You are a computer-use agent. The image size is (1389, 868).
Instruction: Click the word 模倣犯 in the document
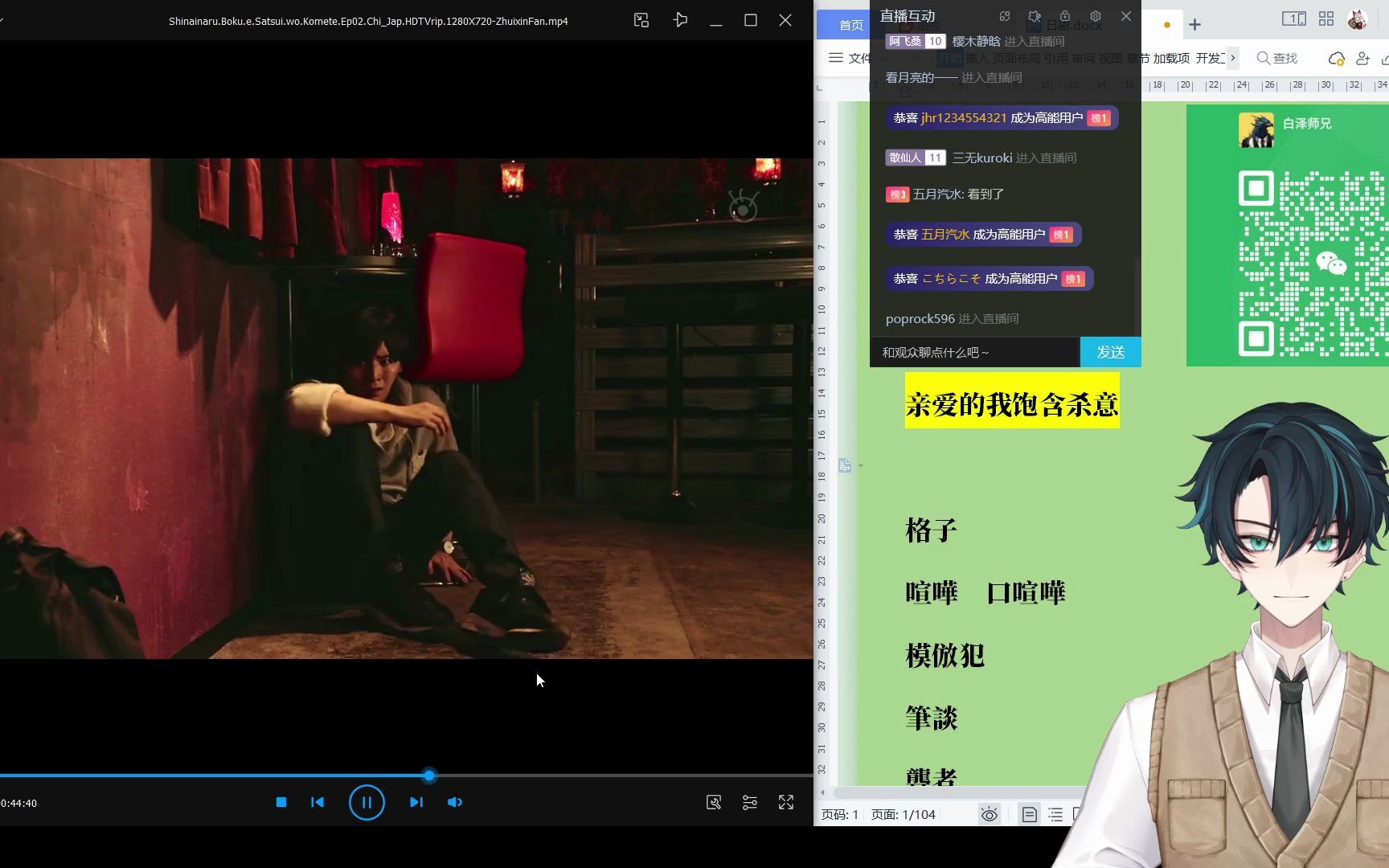pyautogui.click(x=944, y=656)
